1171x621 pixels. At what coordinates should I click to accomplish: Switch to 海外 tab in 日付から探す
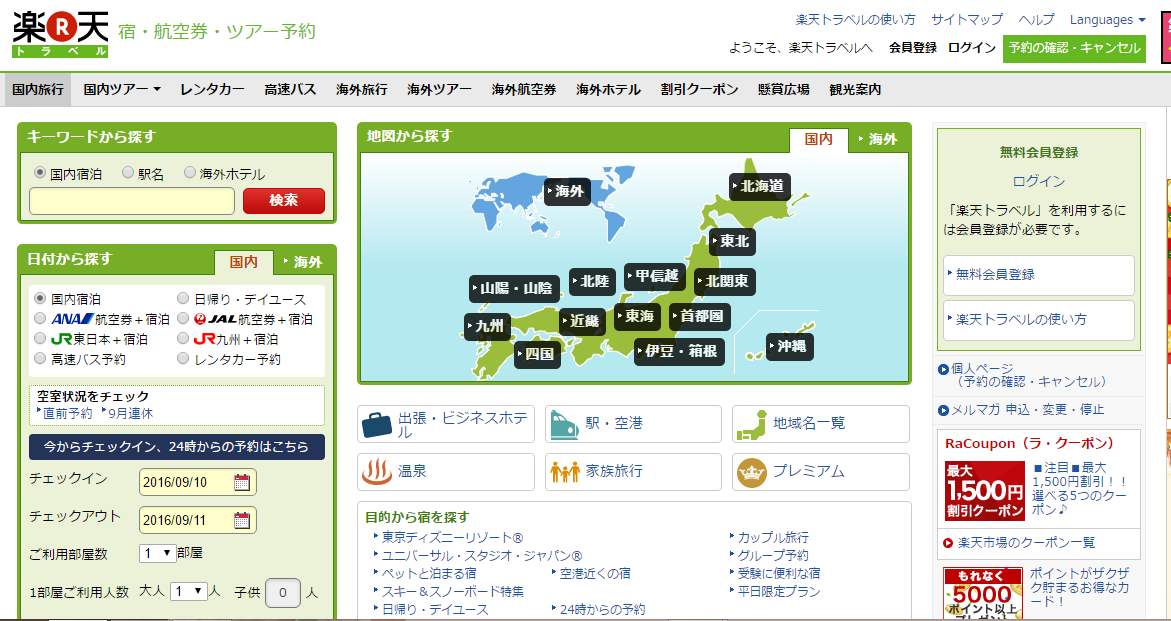[x=305, y=262]
